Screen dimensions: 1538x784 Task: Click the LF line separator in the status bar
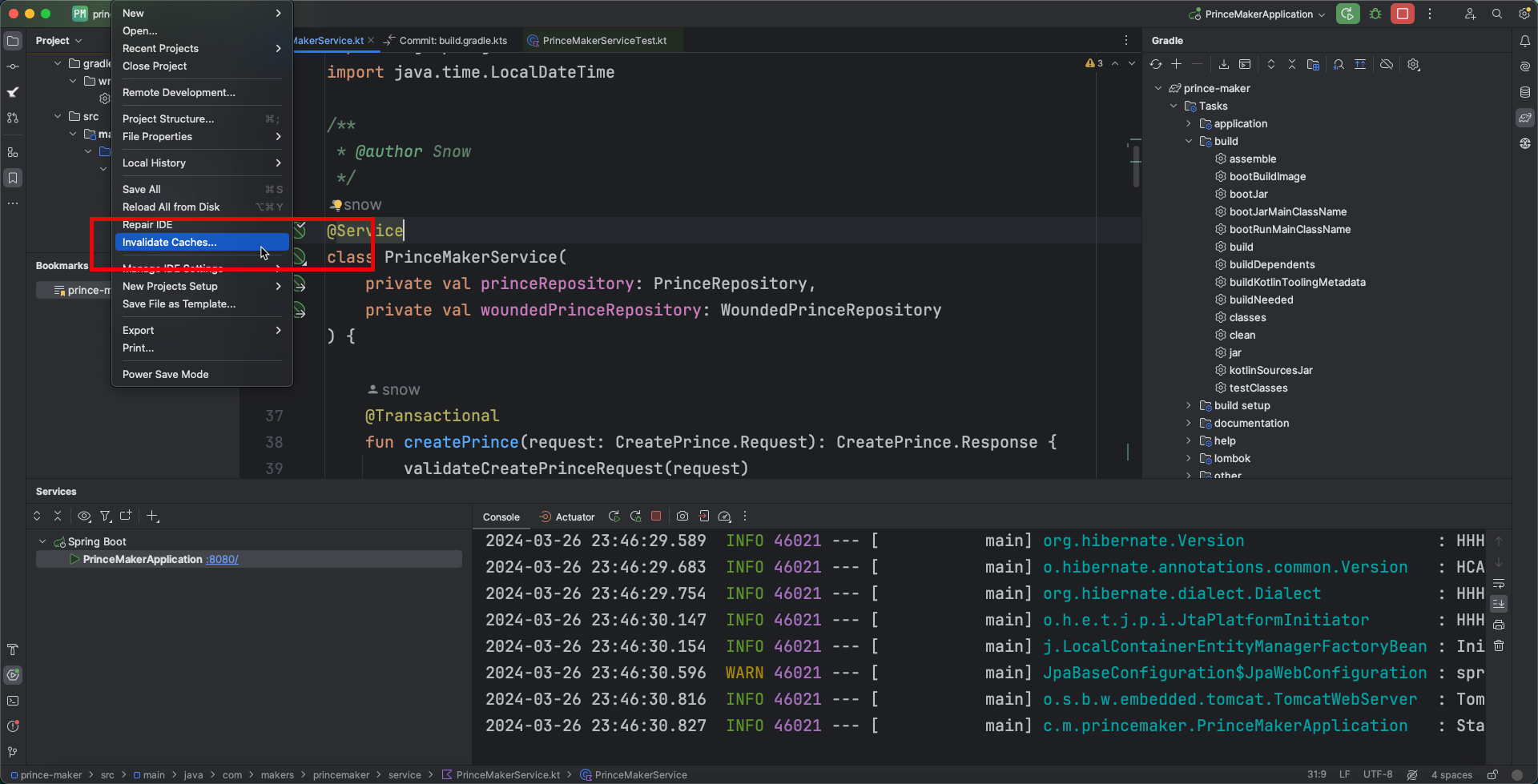(1345, 774)
